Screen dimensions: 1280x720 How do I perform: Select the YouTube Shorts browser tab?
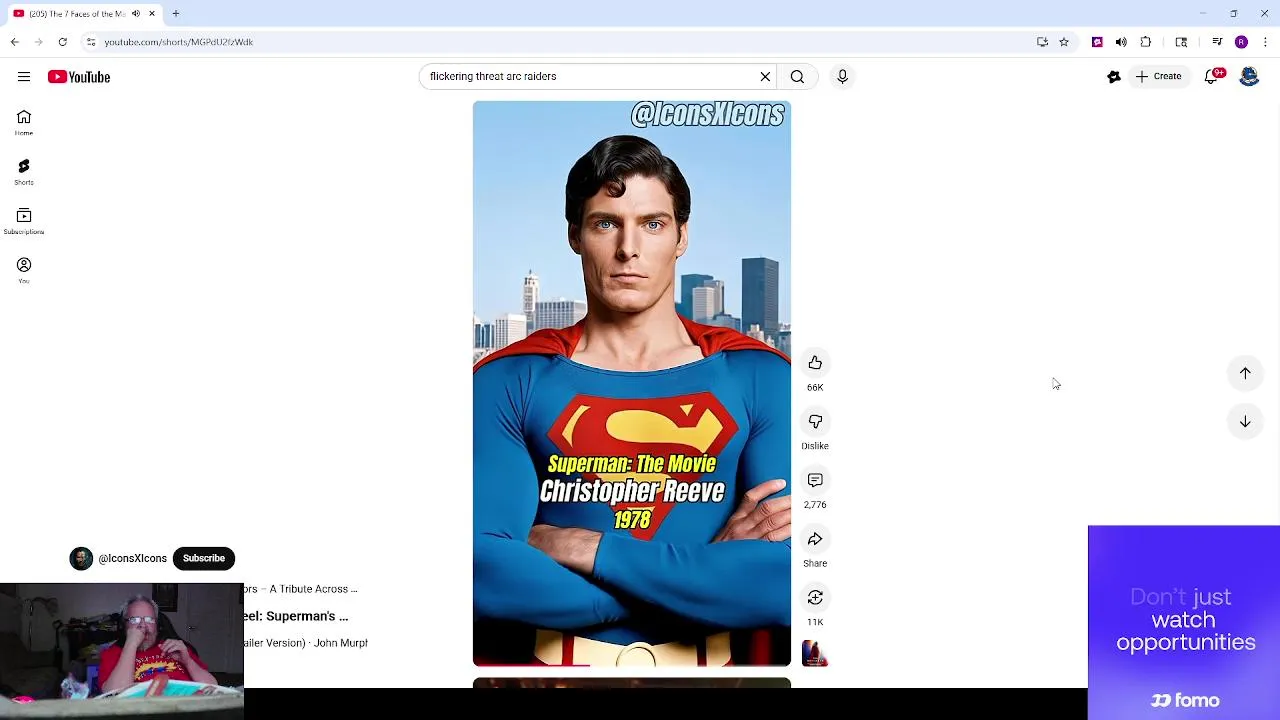[84, 14]
